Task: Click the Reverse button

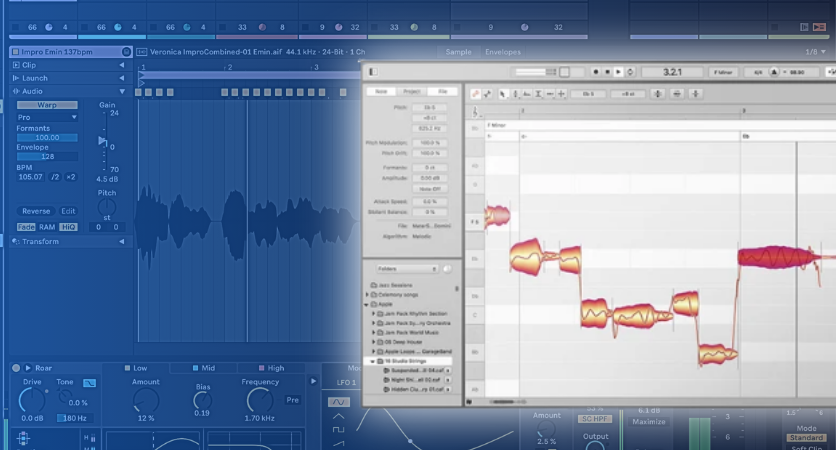Action: [36, 211]
